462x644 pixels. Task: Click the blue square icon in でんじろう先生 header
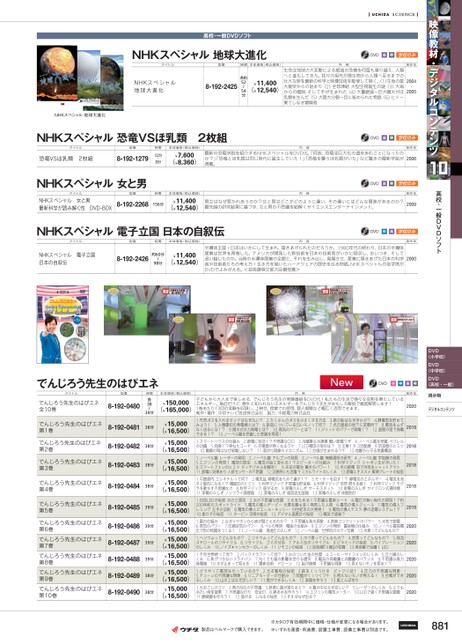pyautogui.click(x=400, y=383)
